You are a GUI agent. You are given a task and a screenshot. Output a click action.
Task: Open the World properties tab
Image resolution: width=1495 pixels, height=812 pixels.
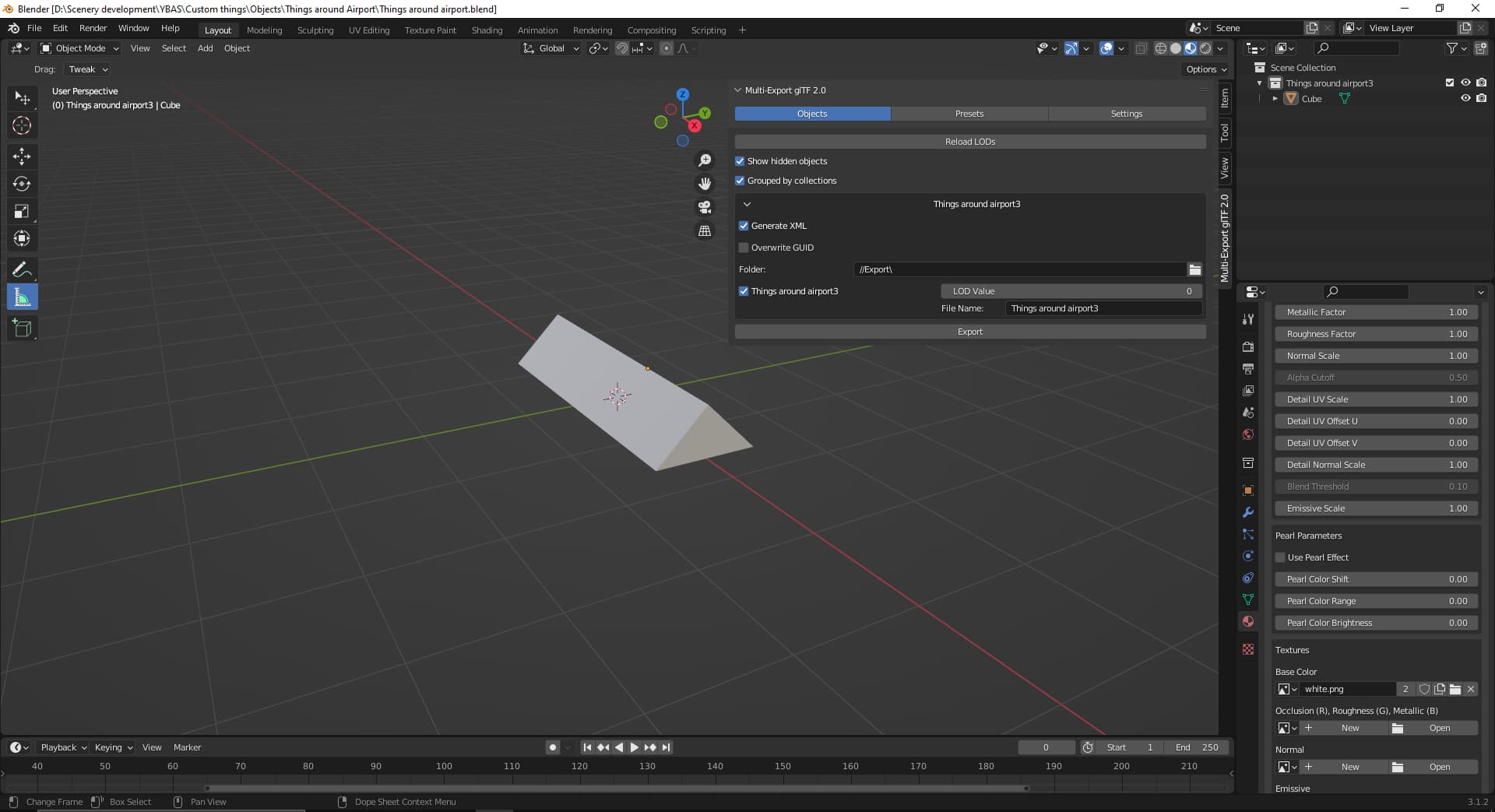pos(1248,434)
